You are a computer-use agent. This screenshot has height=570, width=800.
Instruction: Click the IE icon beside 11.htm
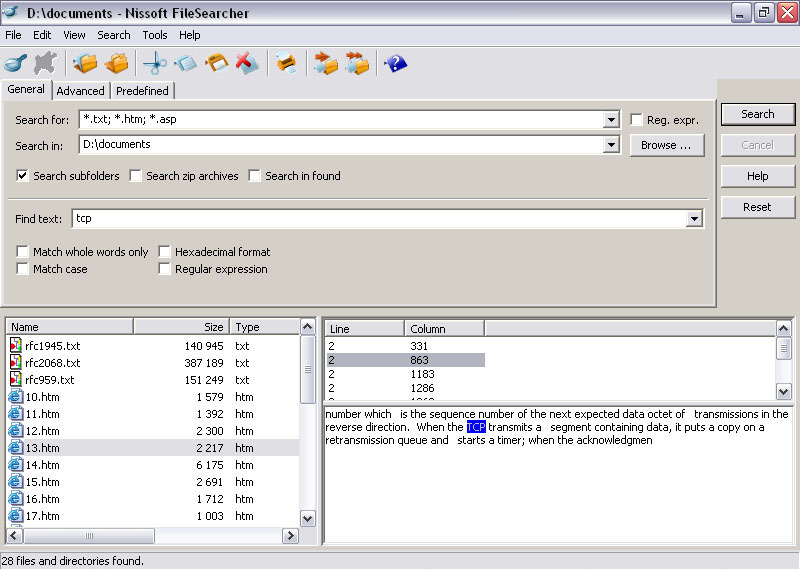[x=16, y=413]
